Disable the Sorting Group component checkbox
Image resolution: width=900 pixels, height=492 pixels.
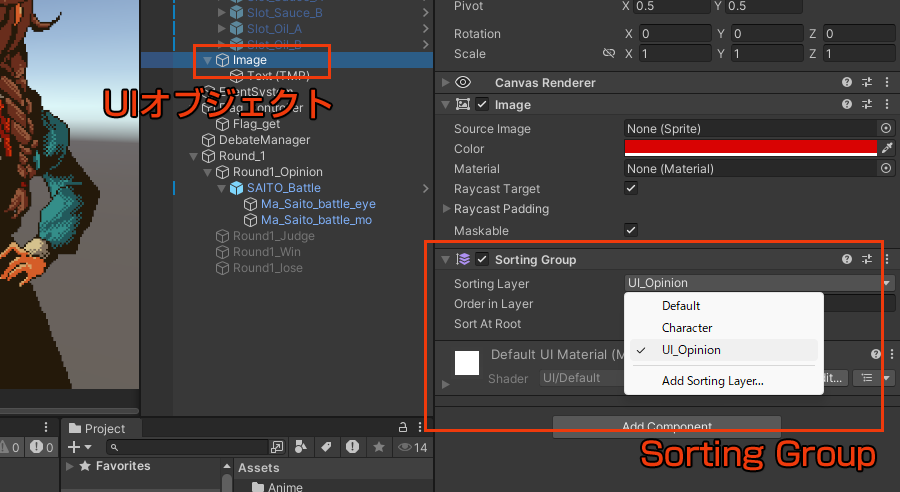(x=483, y=260)
